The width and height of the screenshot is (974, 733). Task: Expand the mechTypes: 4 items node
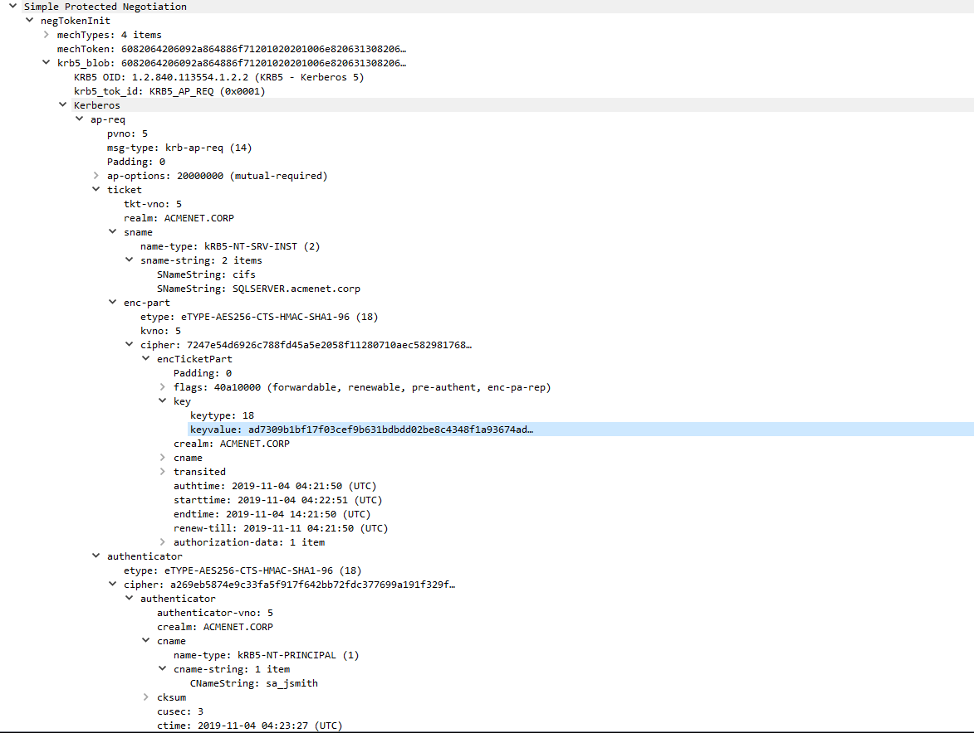[46, 35]
